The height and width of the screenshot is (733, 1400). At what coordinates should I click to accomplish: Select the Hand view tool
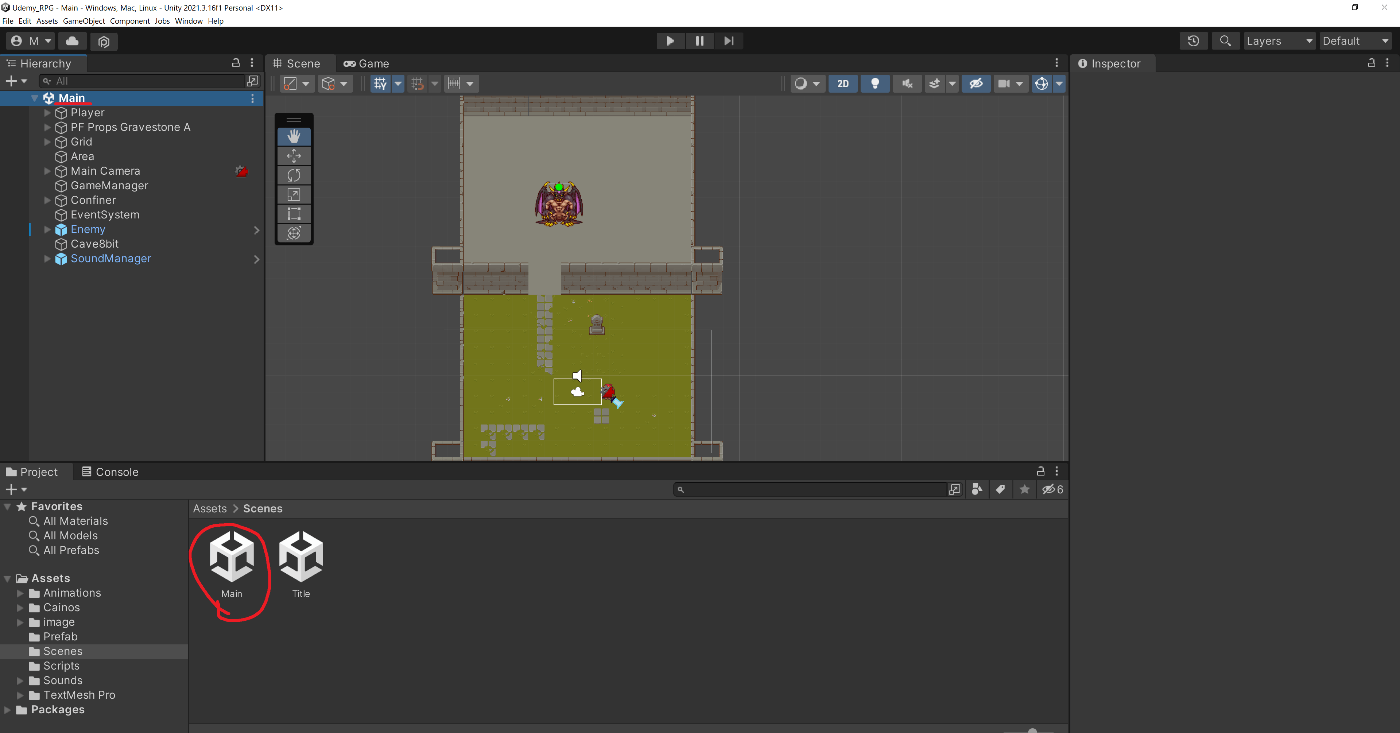(294, 137)
